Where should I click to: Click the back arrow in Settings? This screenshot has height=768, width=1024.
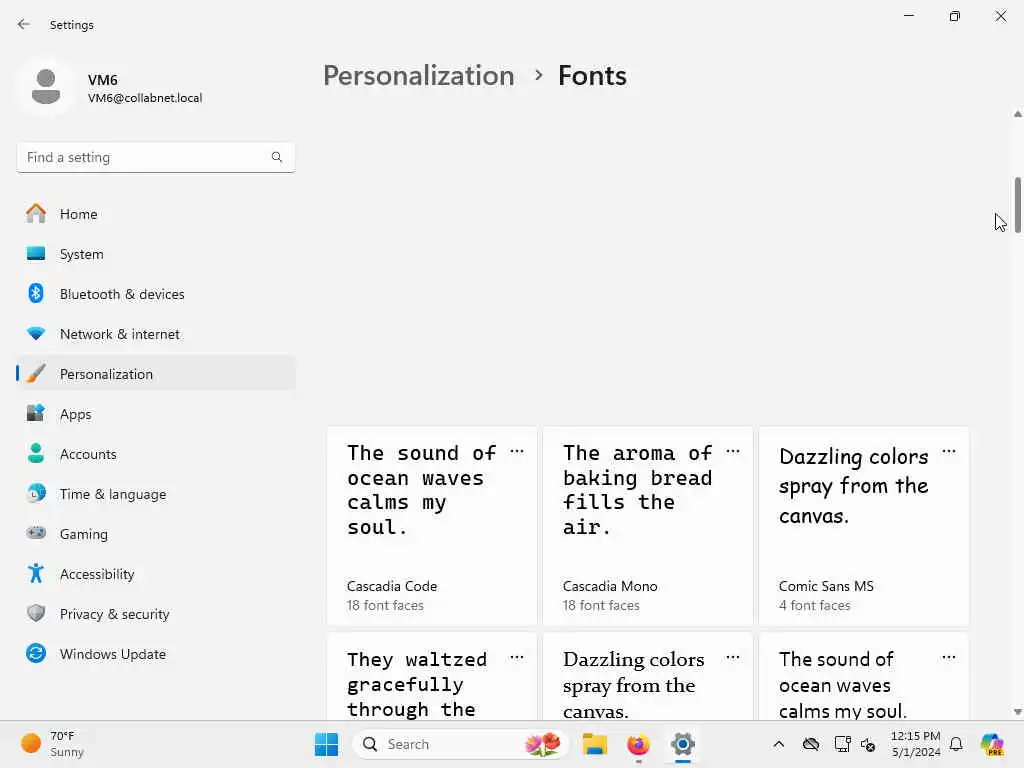(x=24, y=24)
